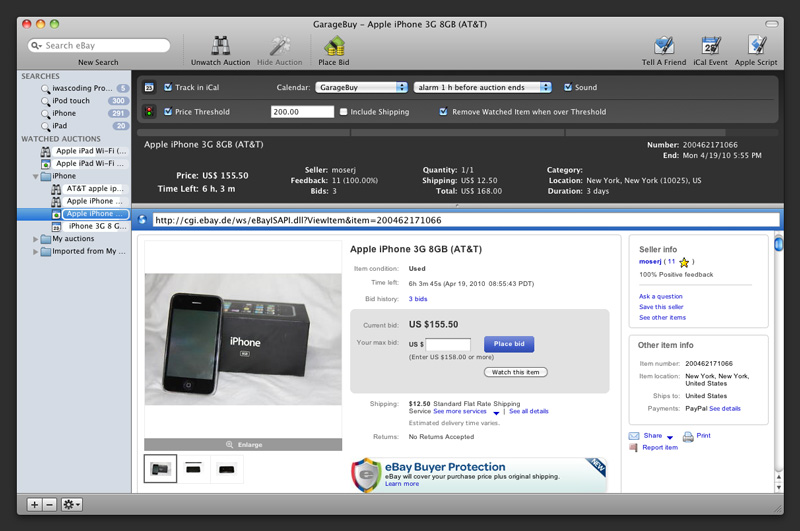Click the Enlarge magnifier under the photo

pos(230,445)
